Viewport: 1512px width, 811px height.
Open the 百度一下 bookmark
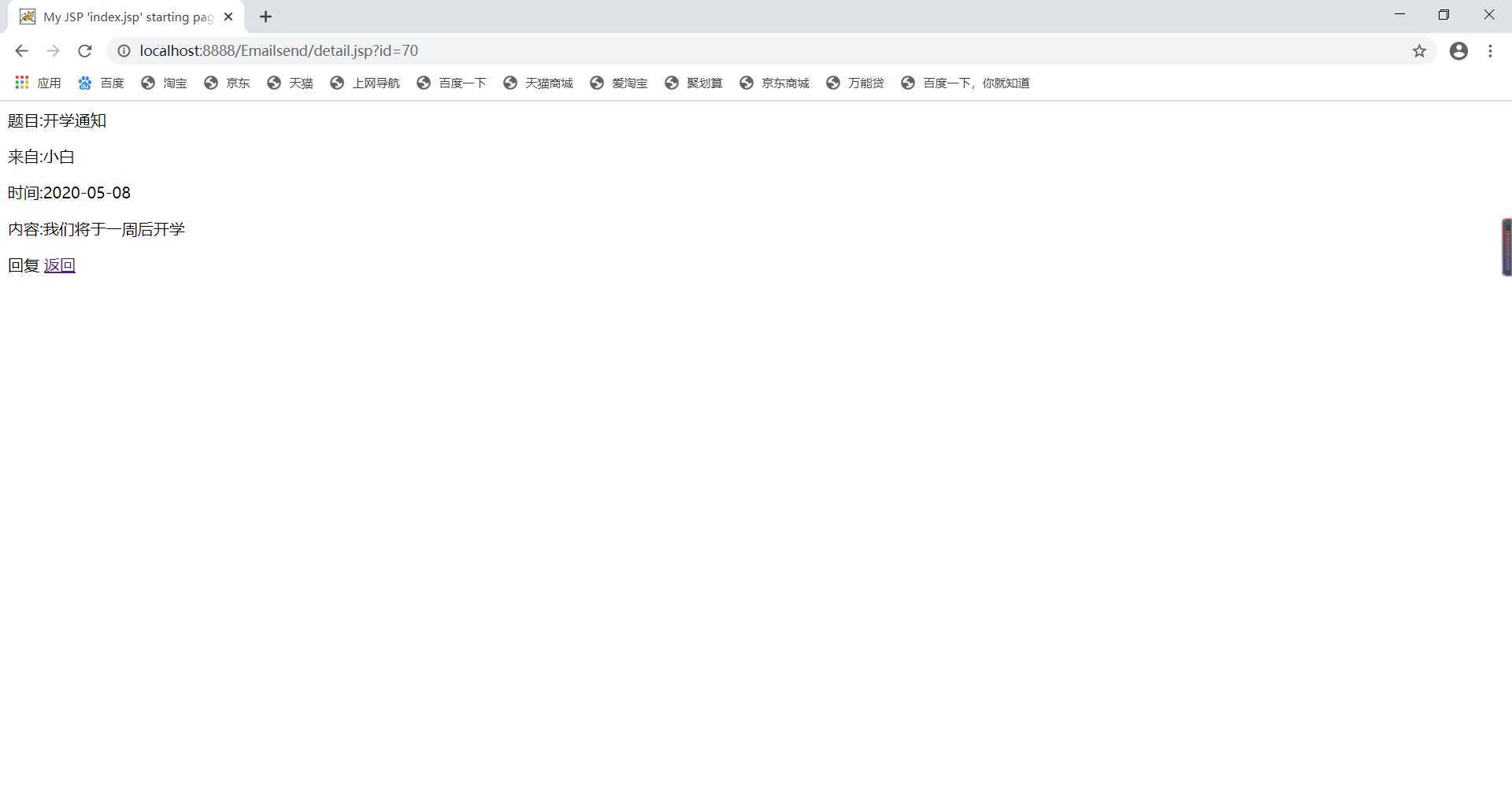pos(451,83)
